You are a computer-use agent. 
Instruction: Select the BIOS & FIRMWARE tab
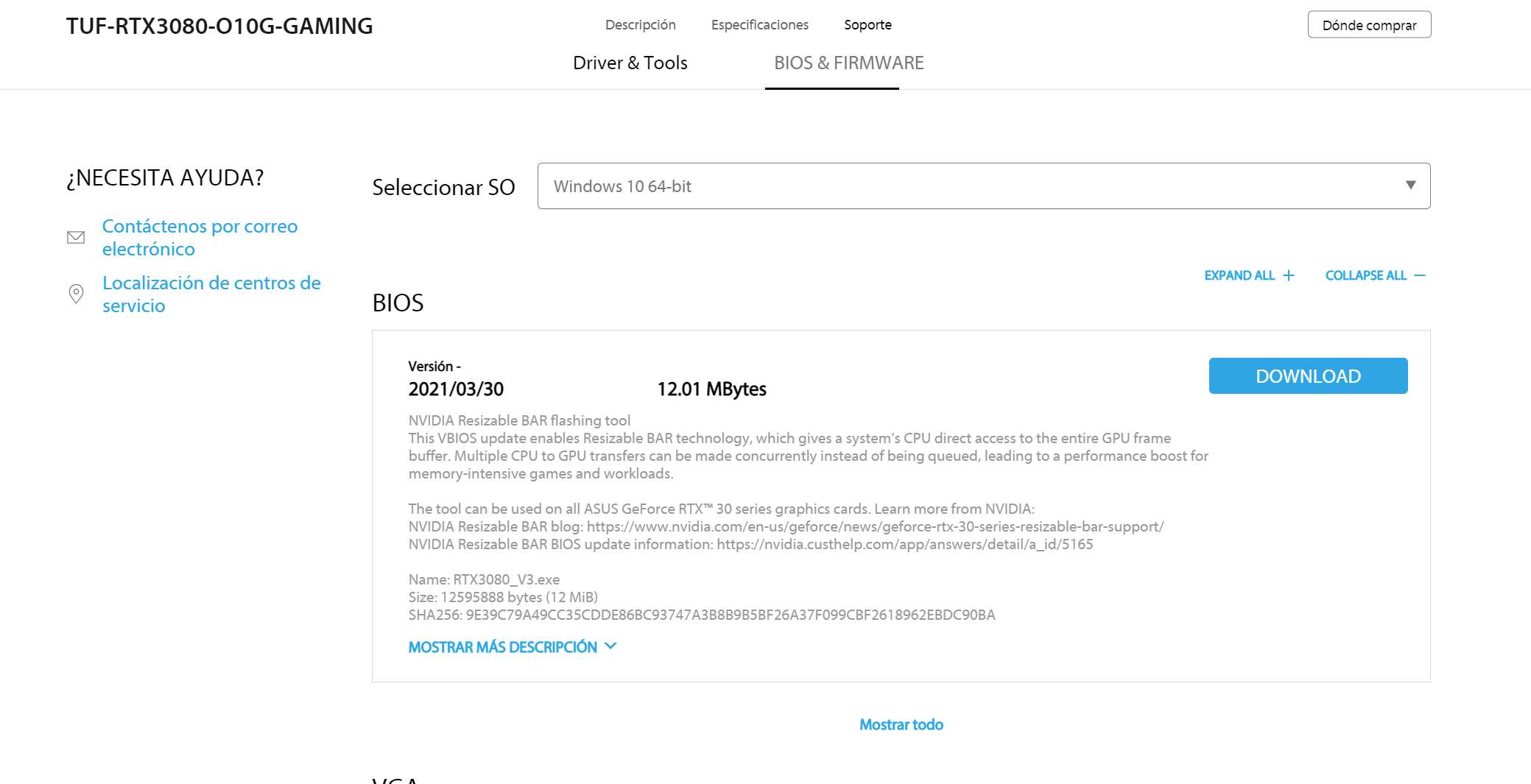848,63
